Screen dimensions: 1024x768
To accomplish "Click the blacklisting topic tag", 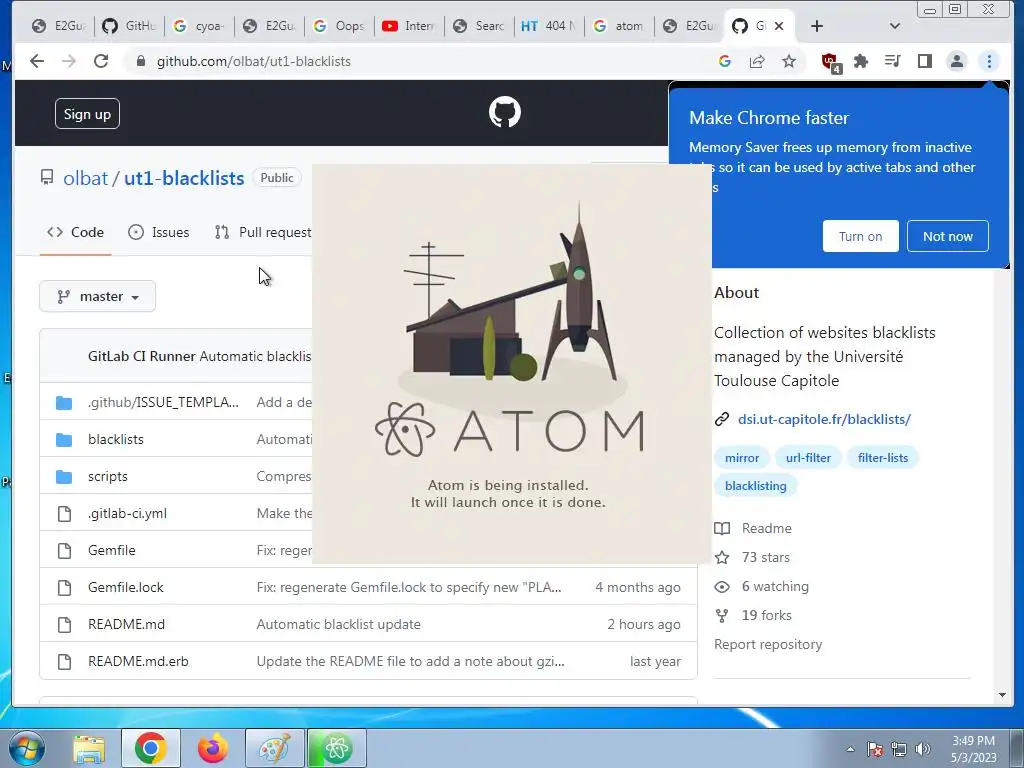I will point(756,486).
